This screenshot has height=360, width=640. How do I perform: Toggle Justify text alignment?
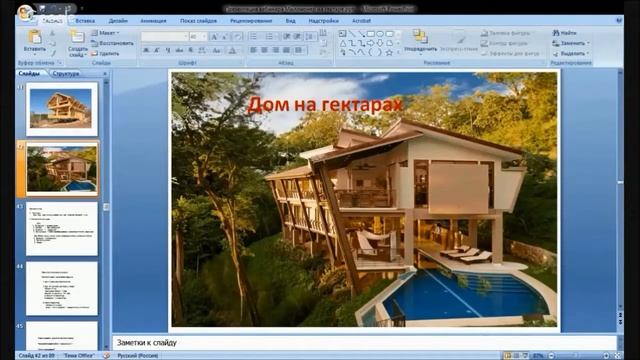[287, 50]
